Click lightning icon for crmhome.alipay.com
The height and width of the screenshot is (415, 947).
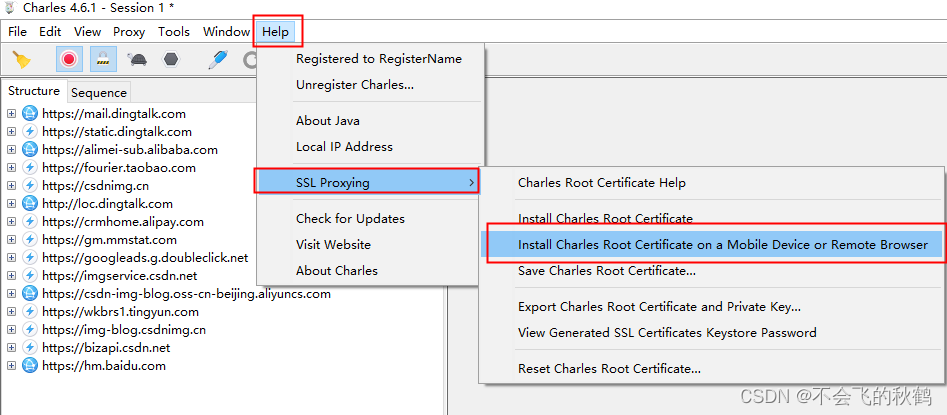tap(29, 222)
